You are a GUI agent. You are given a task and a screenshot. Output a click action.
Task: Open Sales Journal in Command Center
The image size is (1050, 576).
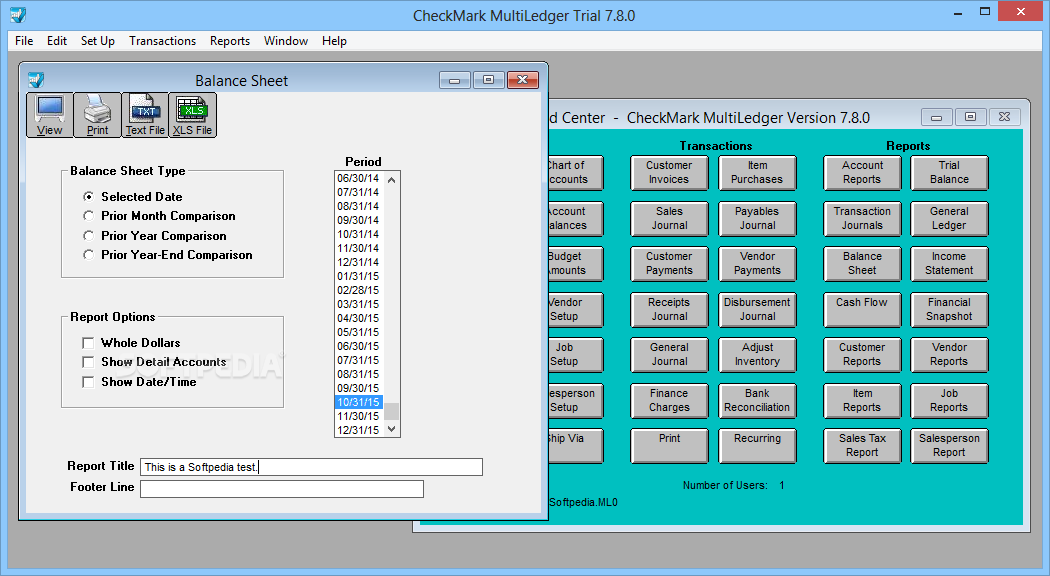point(669,218)
